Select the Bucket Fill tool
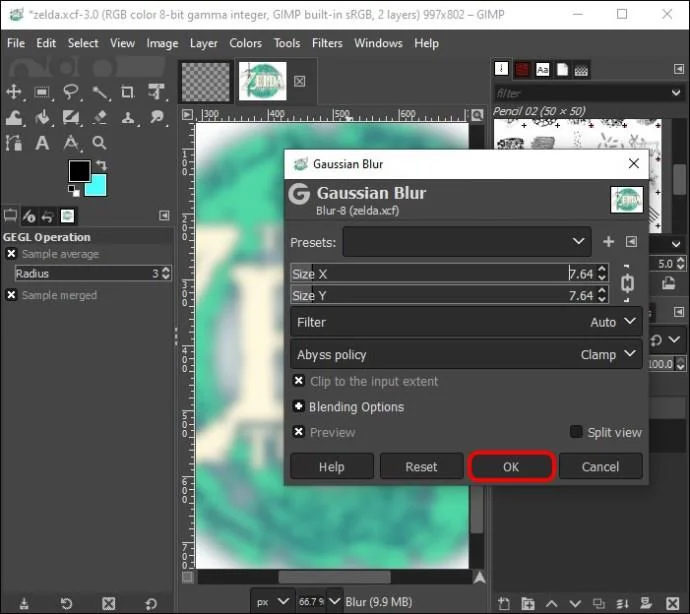This screenshot has height=614, width=690. 42,118
